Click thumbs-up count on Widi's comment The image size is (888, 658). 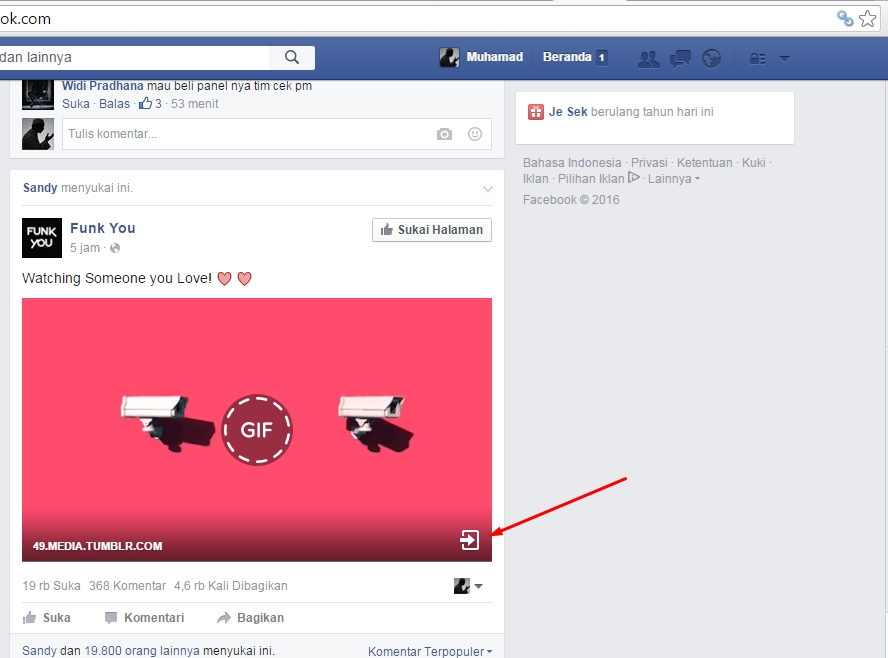150,104
